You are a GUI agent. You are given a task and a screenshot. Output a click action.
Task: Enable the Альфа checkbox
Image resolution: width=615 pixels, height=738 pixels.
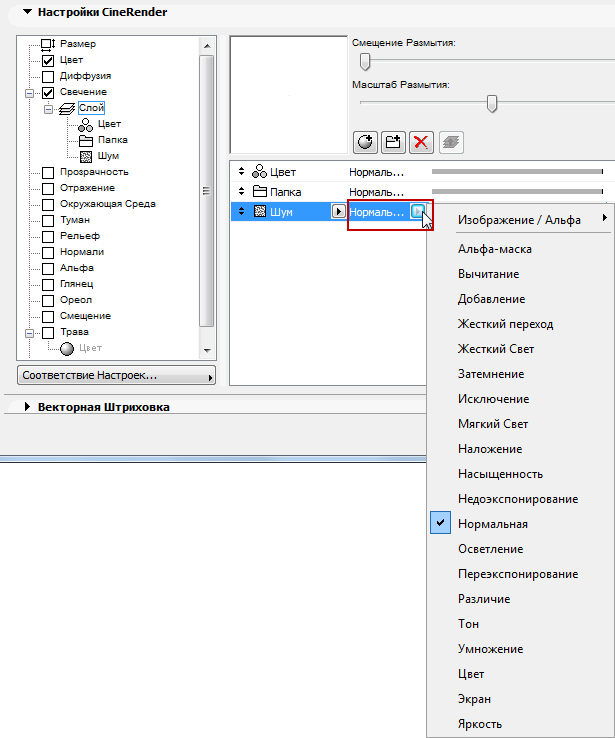coord(48,269)
